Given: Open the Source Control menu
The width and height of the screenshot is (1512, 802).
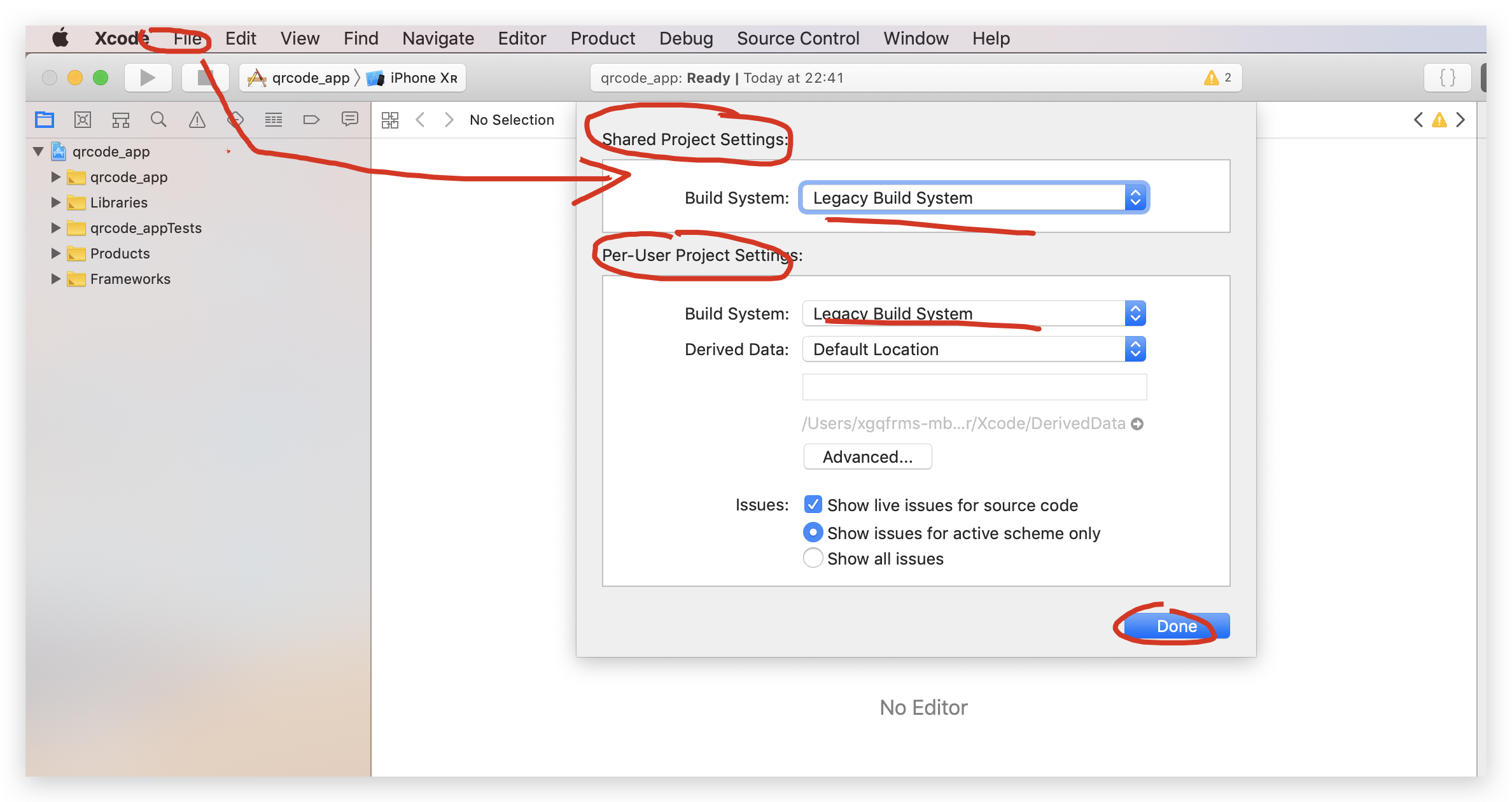Looking at the screenshot, I should 798,38.
